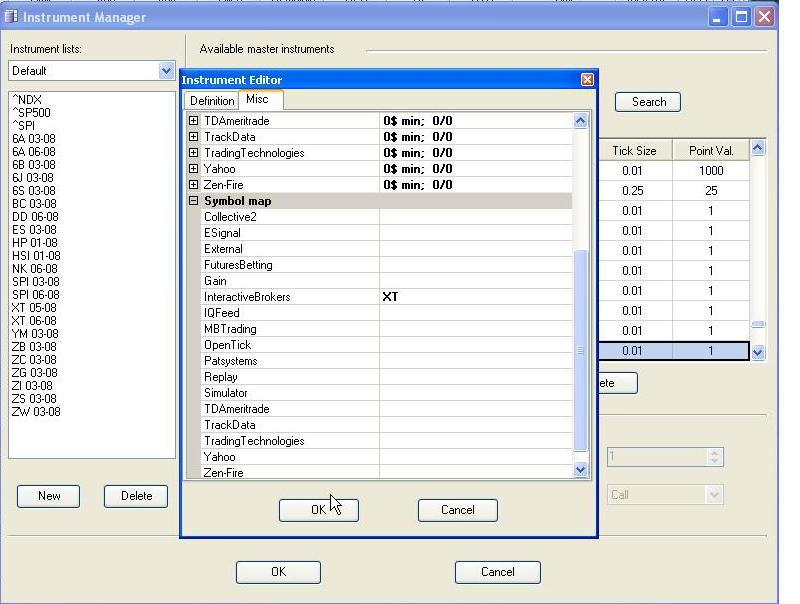Close the Instrument Manager window
The width and height of the screenshot is (800, 604).
click(764, 17)
